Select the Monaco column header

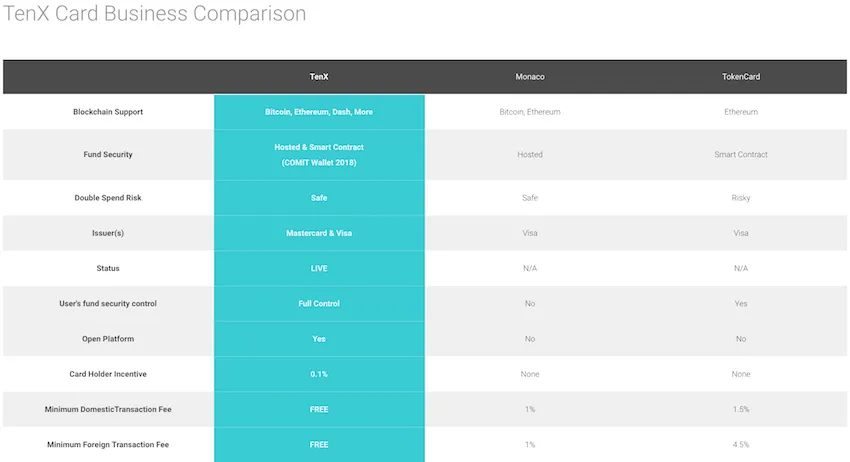click(x=530, y=76)
